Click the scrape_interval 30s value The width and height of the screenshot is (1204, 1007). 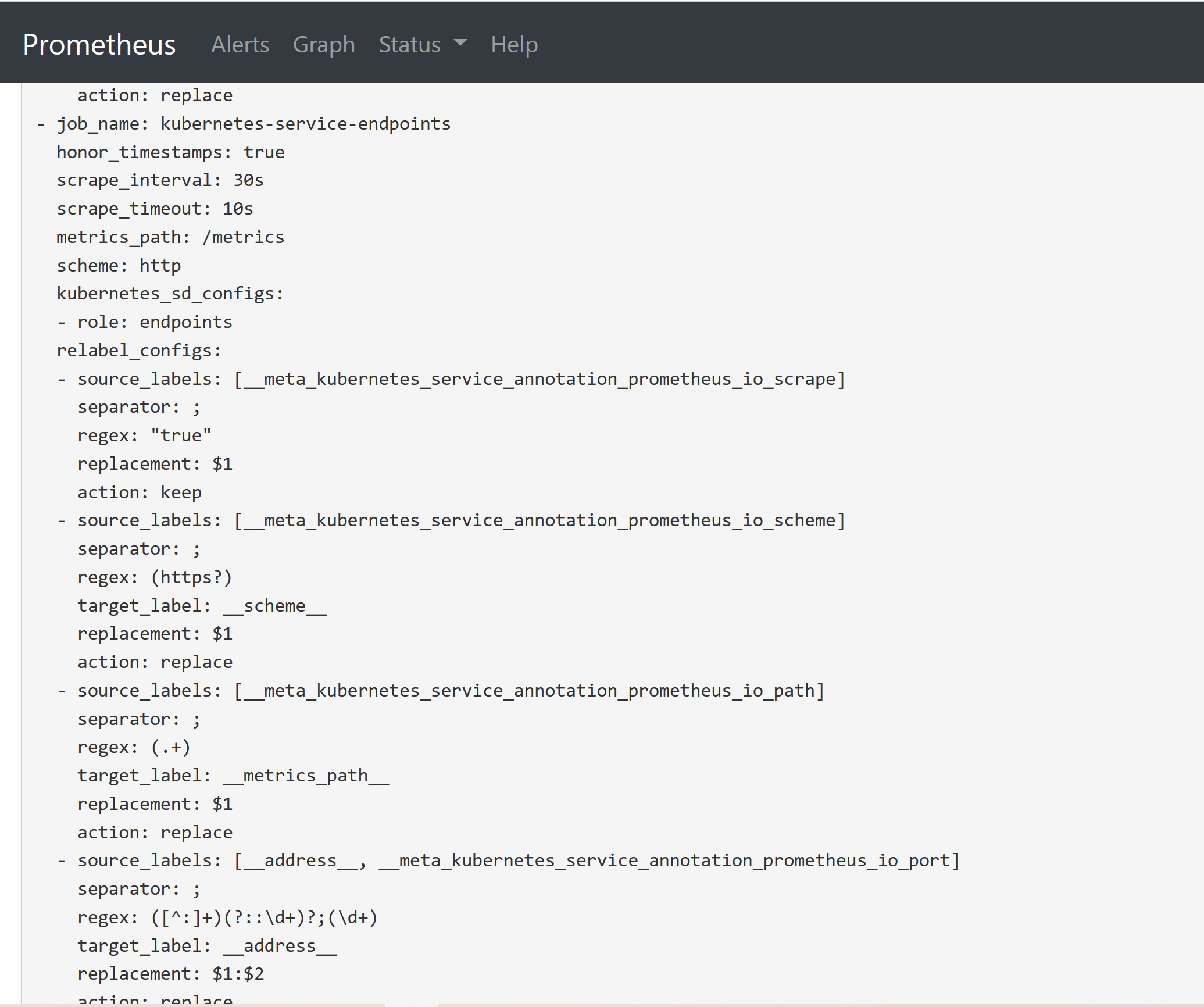pos(248,180)
